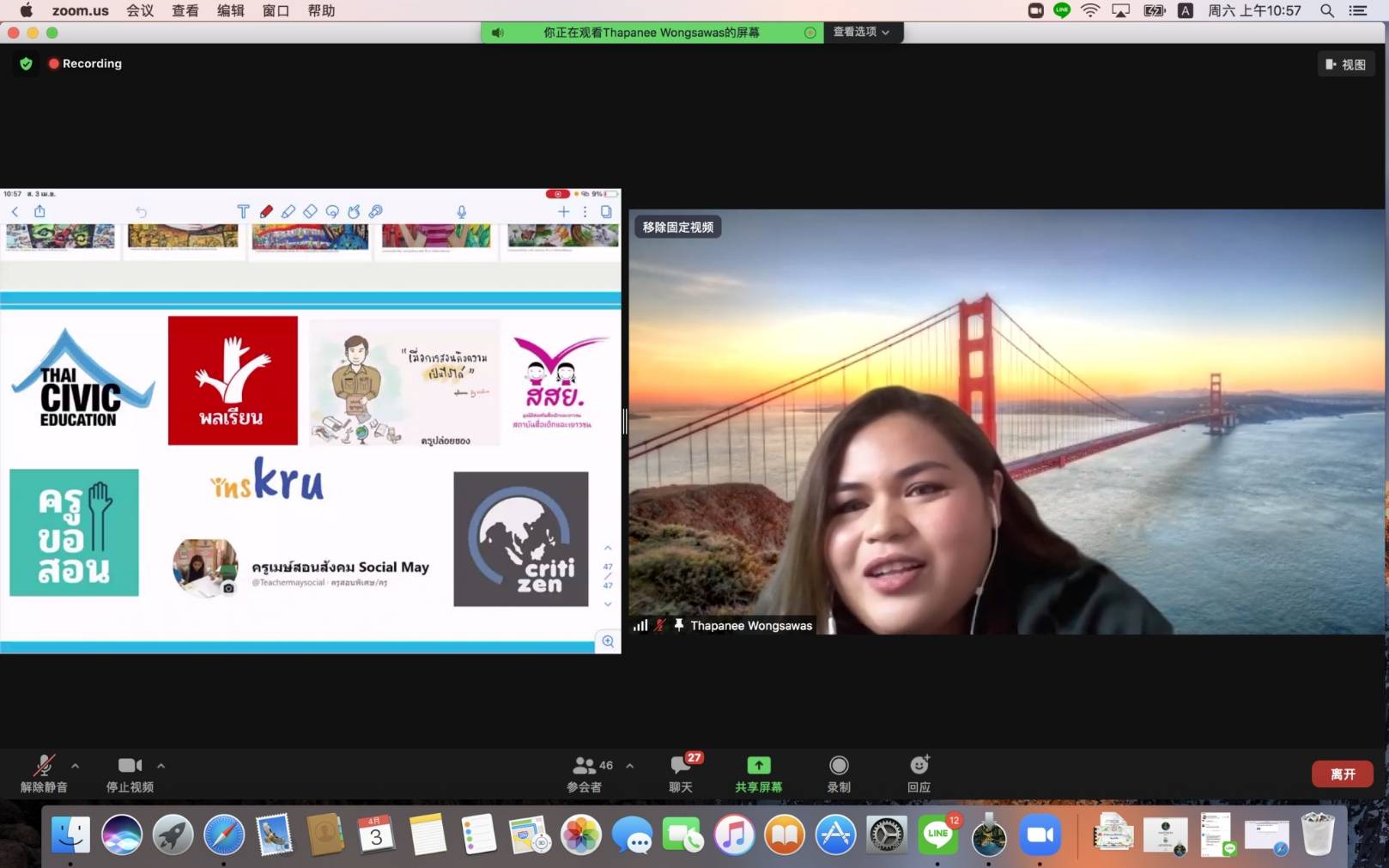The height and width of the screenshot is (868, 1389).
Task: Click the green encryption shield icon
Action: tap(26, 64)
